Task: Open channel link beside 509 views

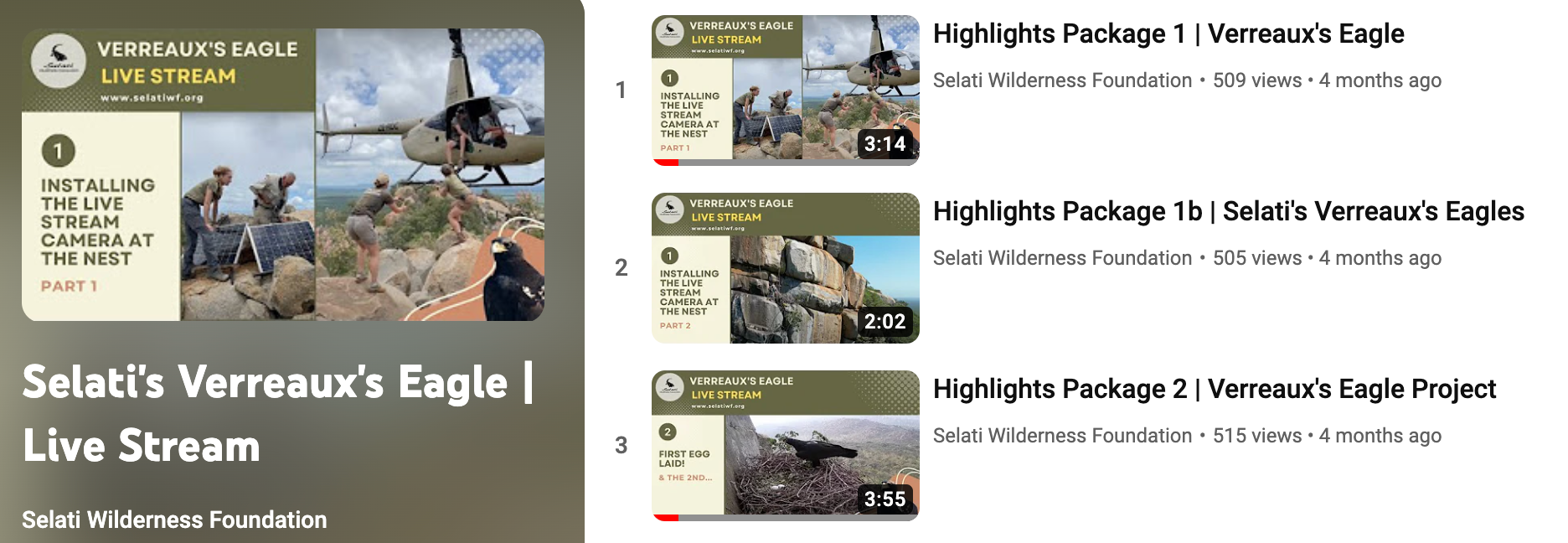Action: (1062, 80)
